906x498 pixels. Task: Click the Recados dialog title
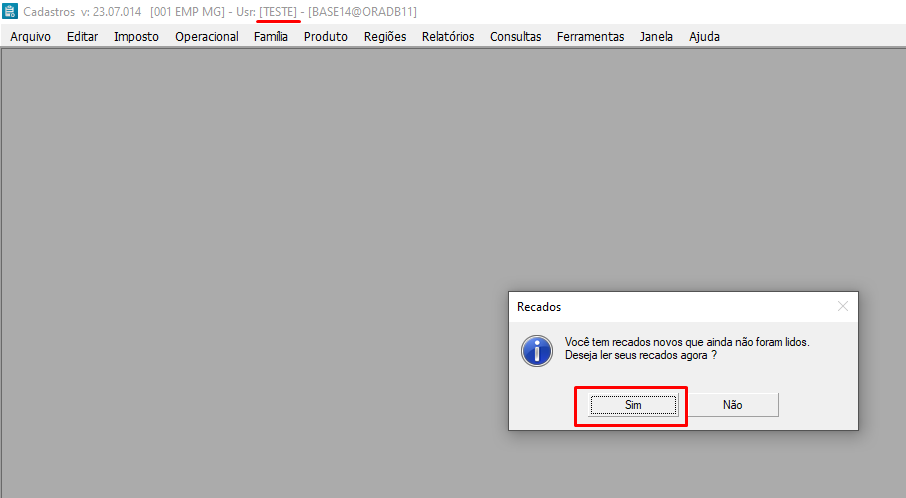pos(539,307)
